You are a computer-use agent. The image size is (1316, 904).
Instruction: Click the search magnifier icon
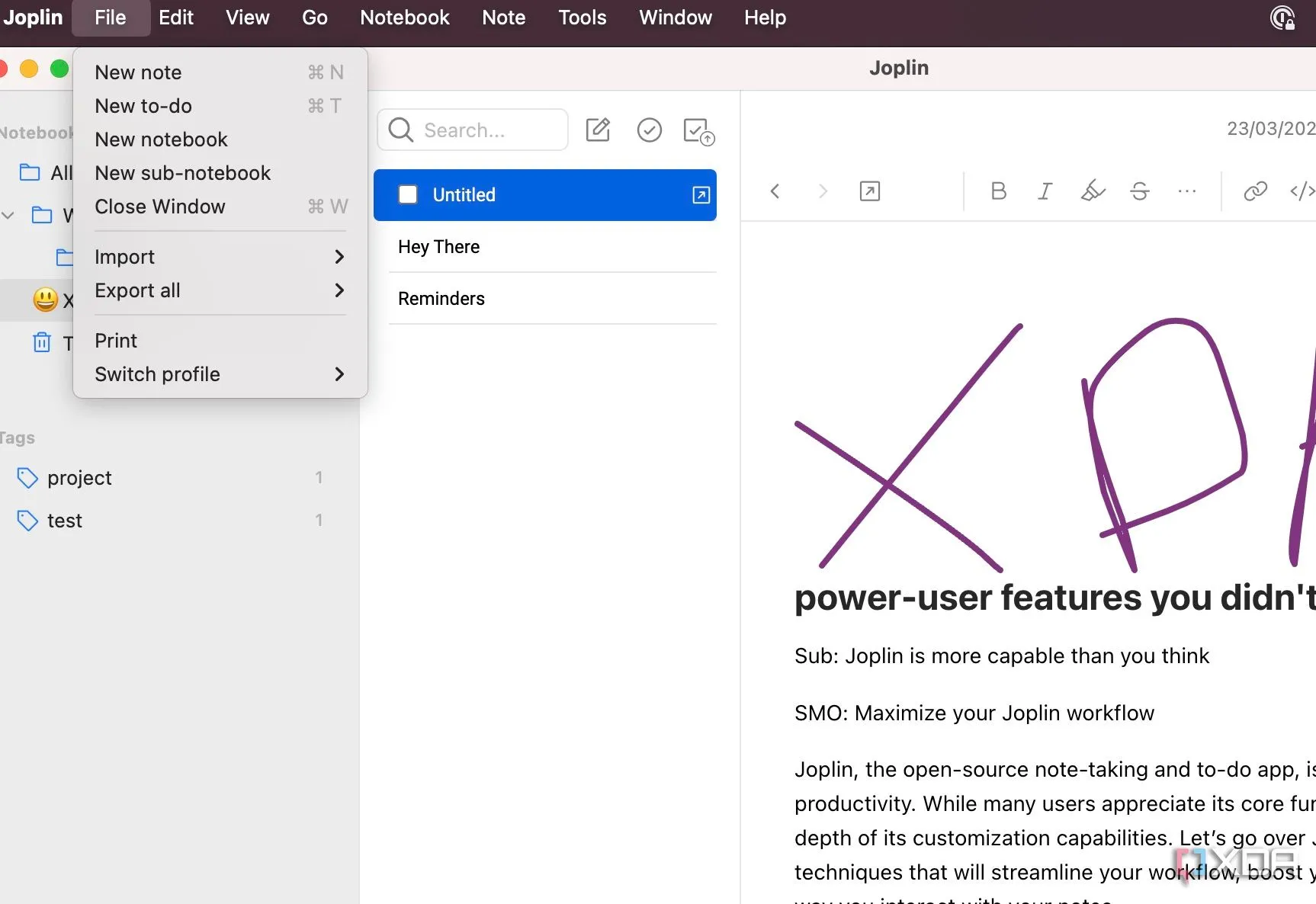coord(401,130)
